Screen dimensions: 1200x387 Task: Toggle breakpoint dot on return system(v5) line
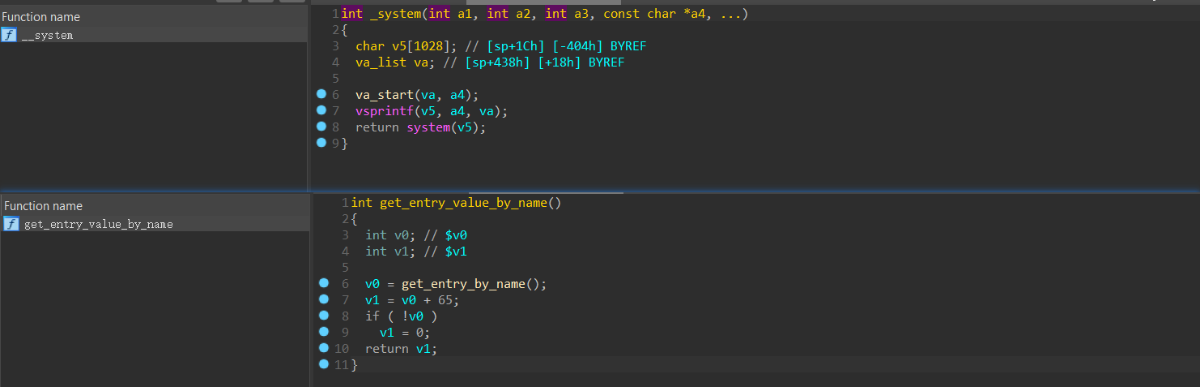click(322, 127)
